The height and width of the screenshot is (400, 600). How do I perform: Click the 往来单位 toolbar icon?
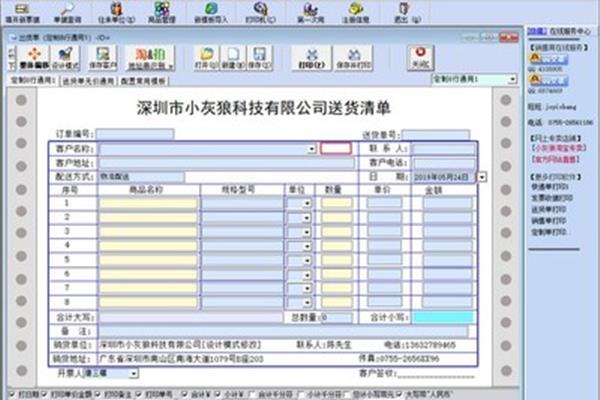pos(117,12)
